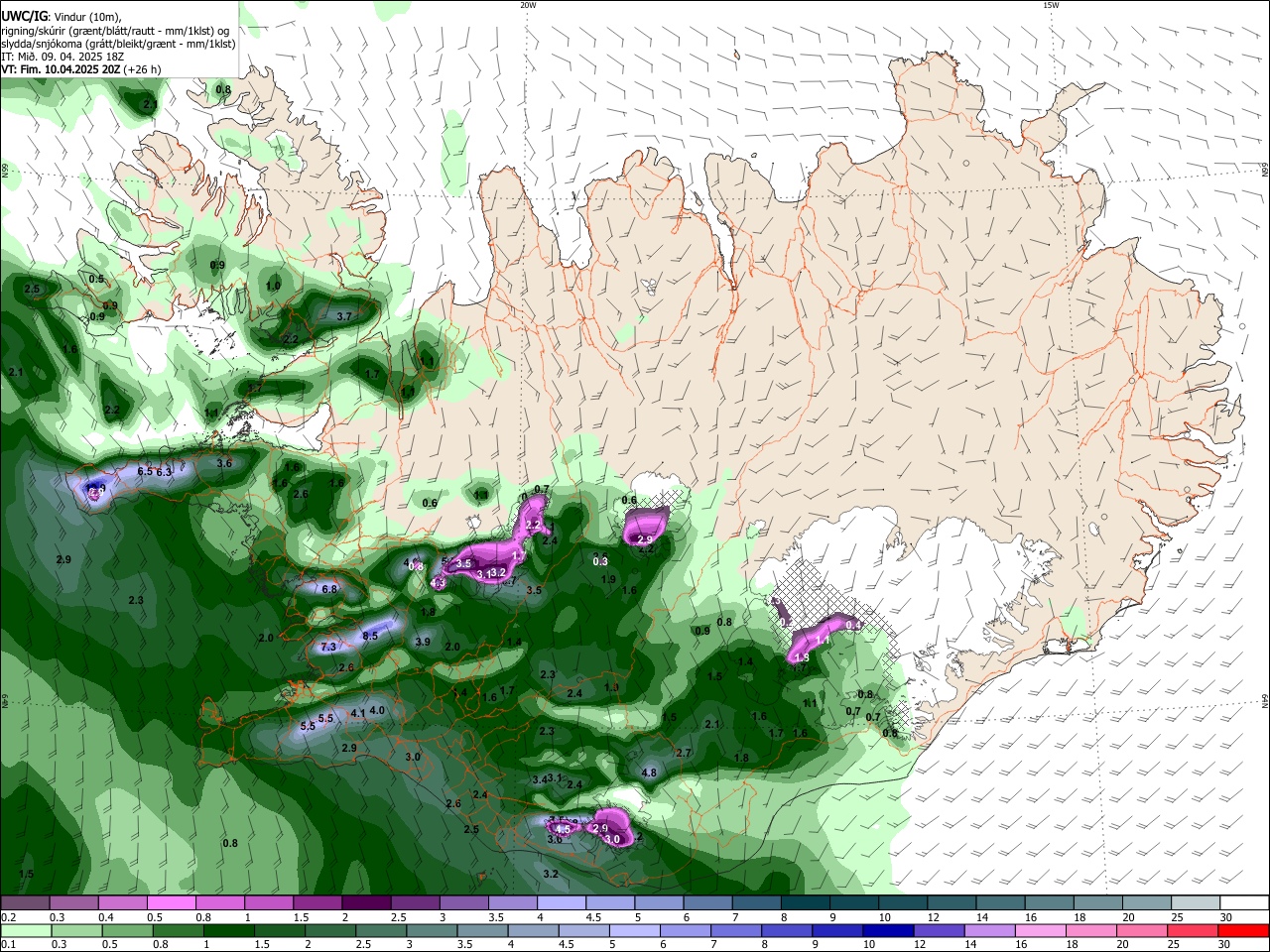This screenshot has width=1270, height=952.
Task: Click the '0.2' label in the snow legend
Action: (7, 918)
